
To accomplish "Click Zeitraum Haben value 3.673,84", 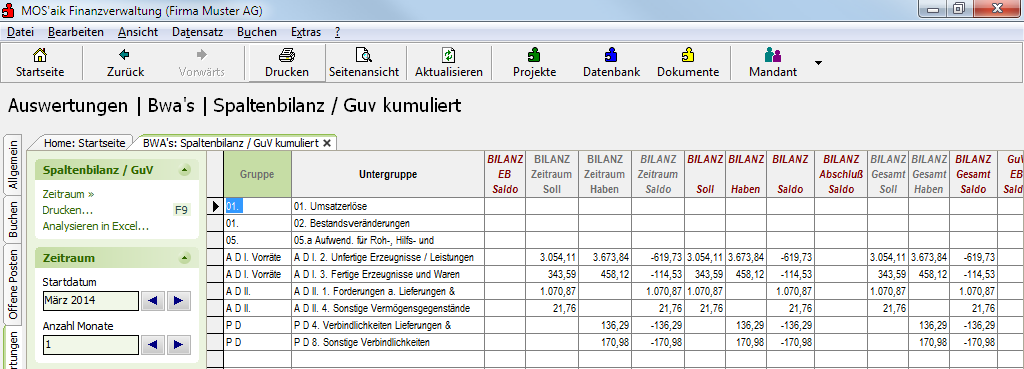I will click(x=605, y=257).
